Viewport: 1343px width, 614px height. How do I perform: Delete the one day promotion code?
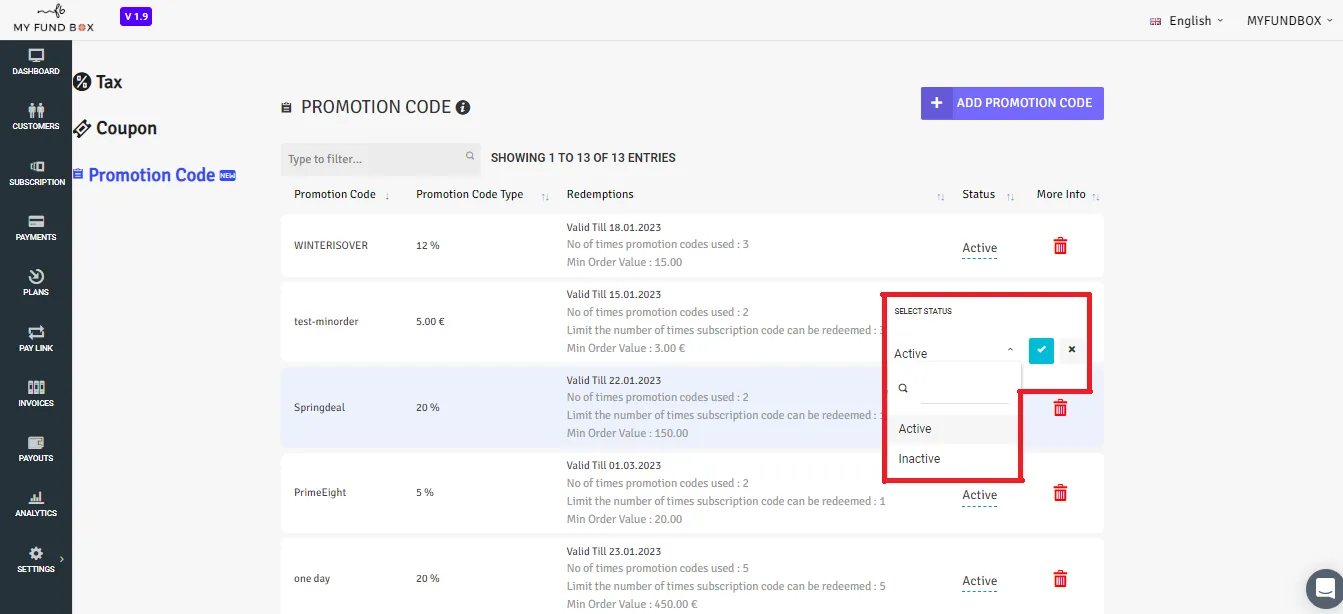point(1061,579)
